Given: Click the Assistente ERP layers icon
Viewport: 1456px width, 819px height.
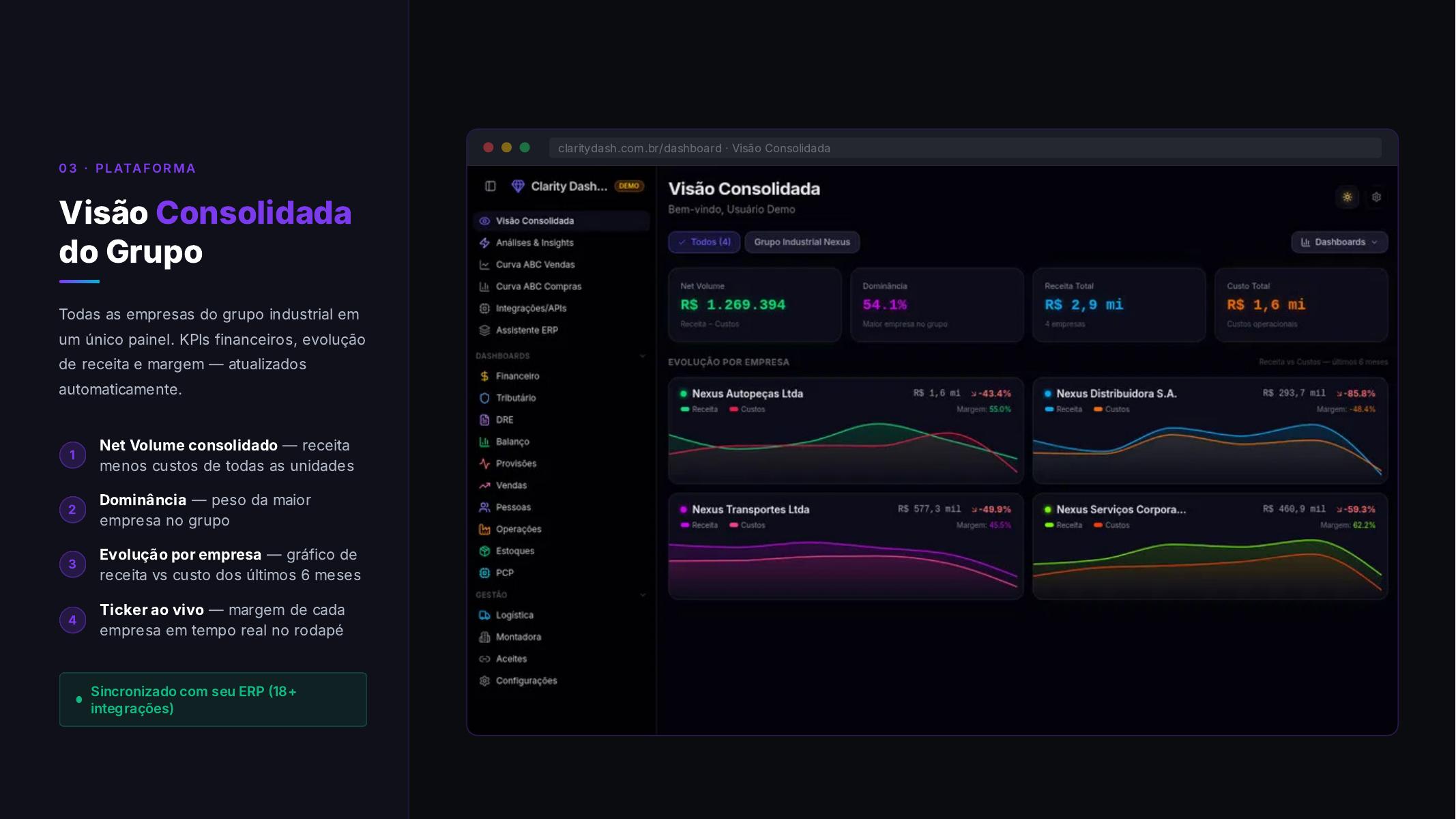Looking at the screenshot, I should 484,330.
